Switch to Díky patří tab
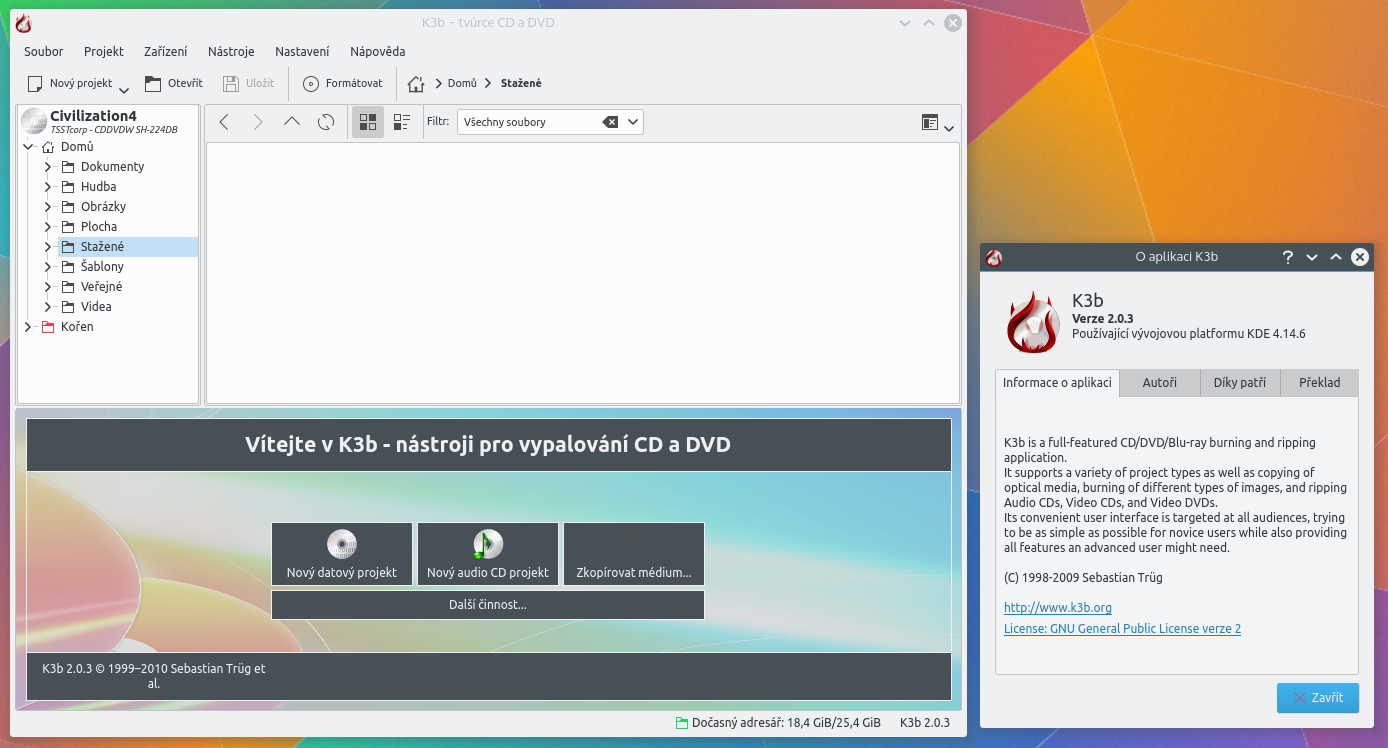1388x748 pixels. 1240,383
